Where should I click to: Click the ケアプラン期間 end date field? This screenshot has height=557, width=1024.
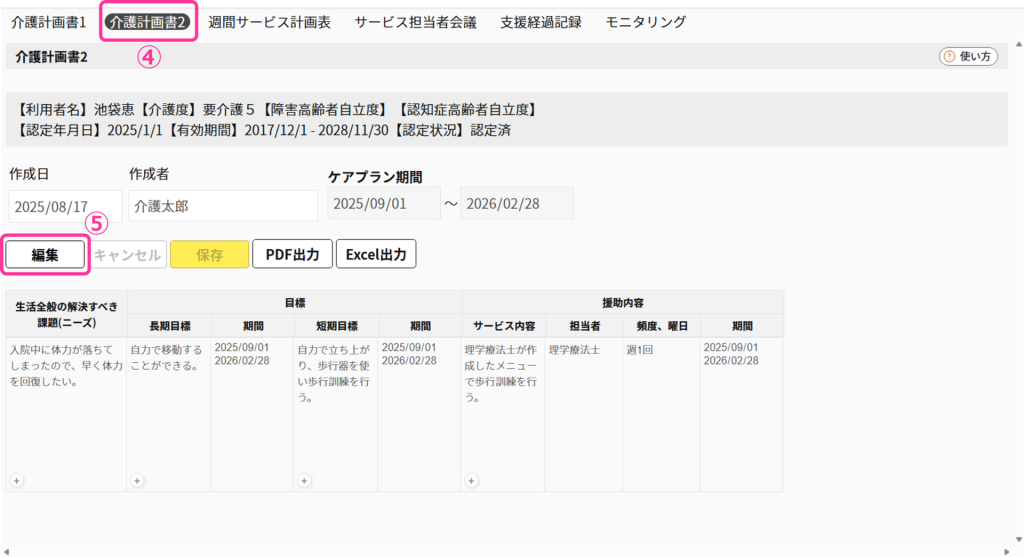pyautogui.click(x=517, y=203)
